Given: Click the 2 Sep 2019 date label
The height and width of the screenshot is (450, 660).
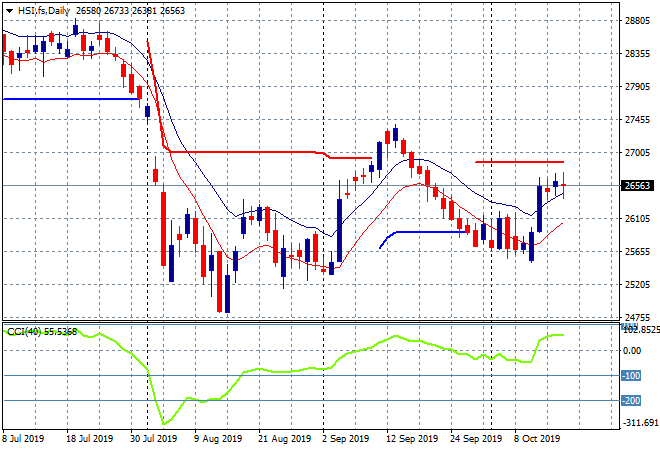Looking at the screenshot, I should click(x=346, y=439).
